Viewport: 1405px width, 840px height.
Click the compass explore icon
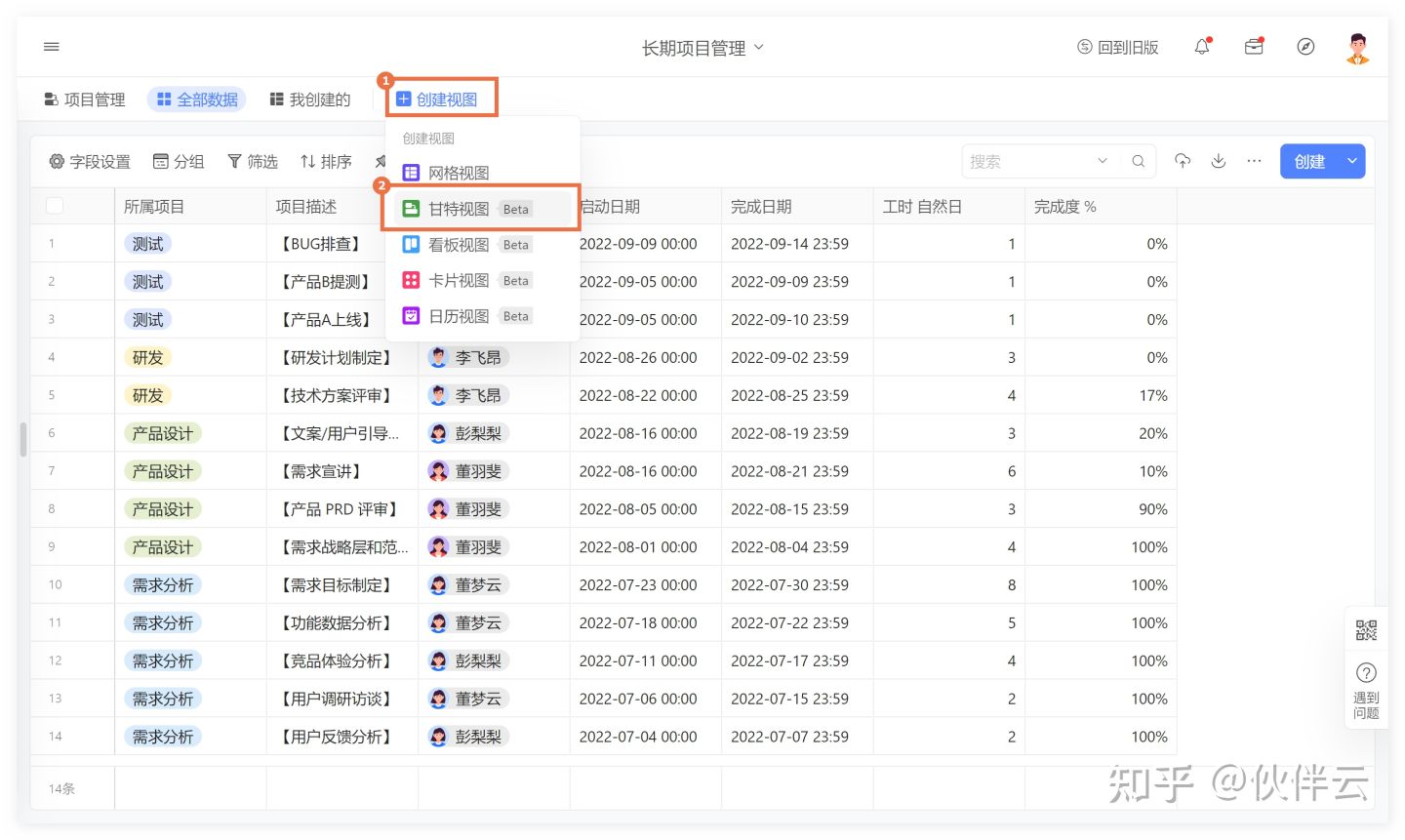1305,47
